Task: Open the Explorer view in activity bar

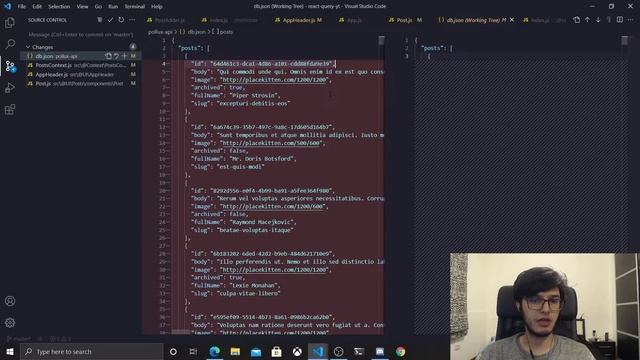Action: 10,22
